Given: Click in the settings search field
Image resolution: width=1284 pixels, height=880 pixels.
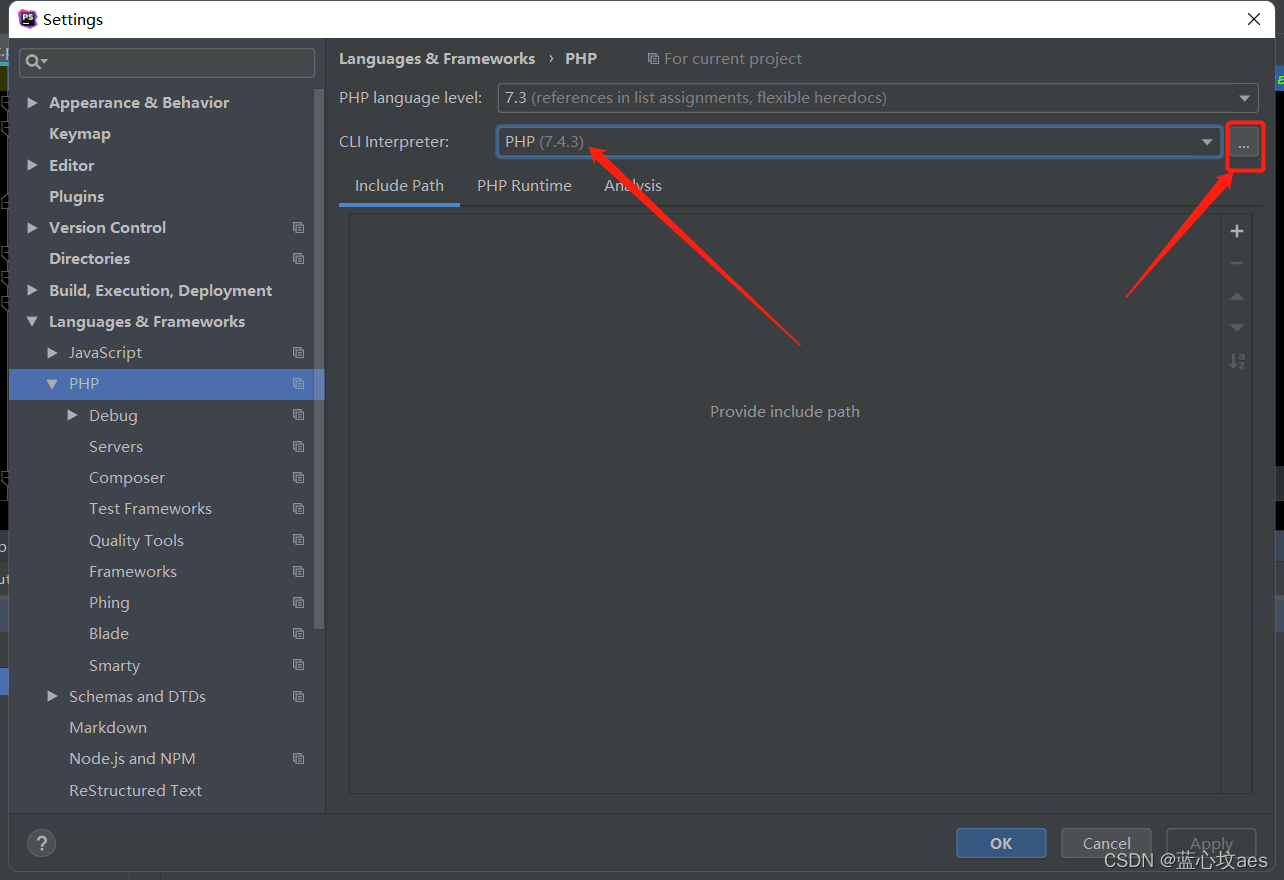Looking at the screenshot, I should (x=167, y=62).
